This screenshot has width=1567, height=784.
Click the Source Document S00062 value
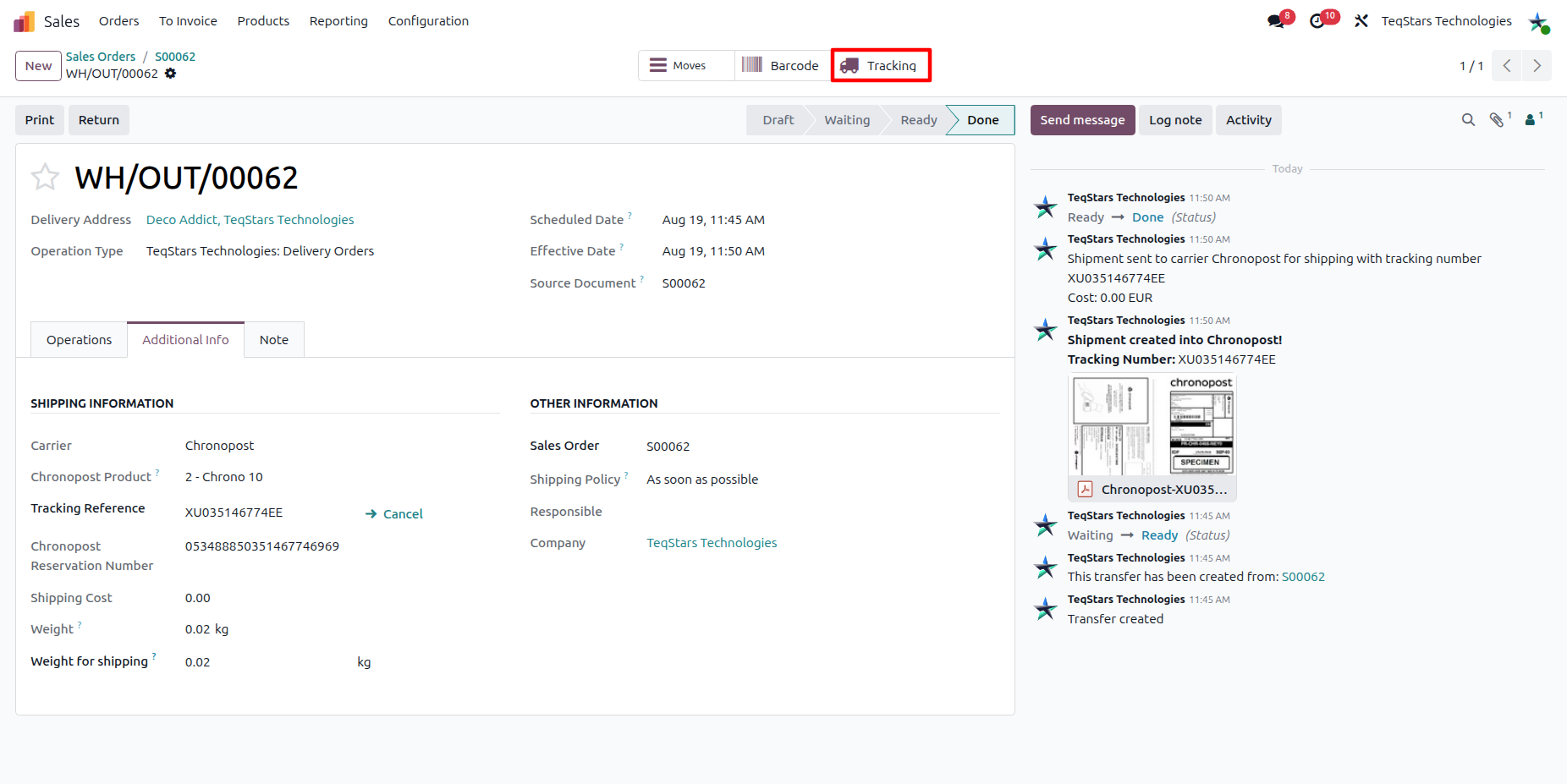coord(684,283)
